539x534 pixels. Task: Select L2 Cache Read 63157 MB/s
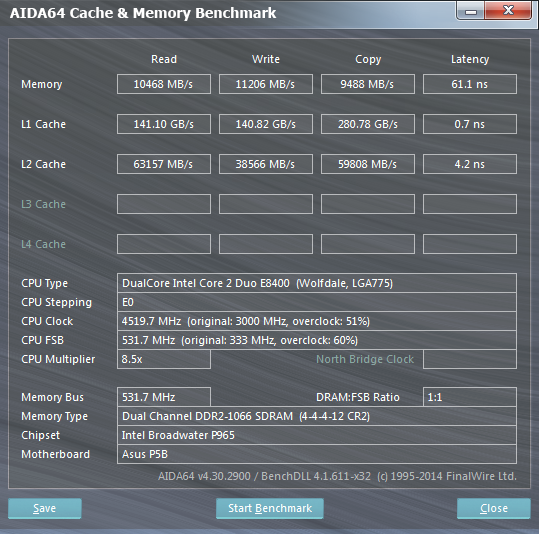click(x=164, y=164)
